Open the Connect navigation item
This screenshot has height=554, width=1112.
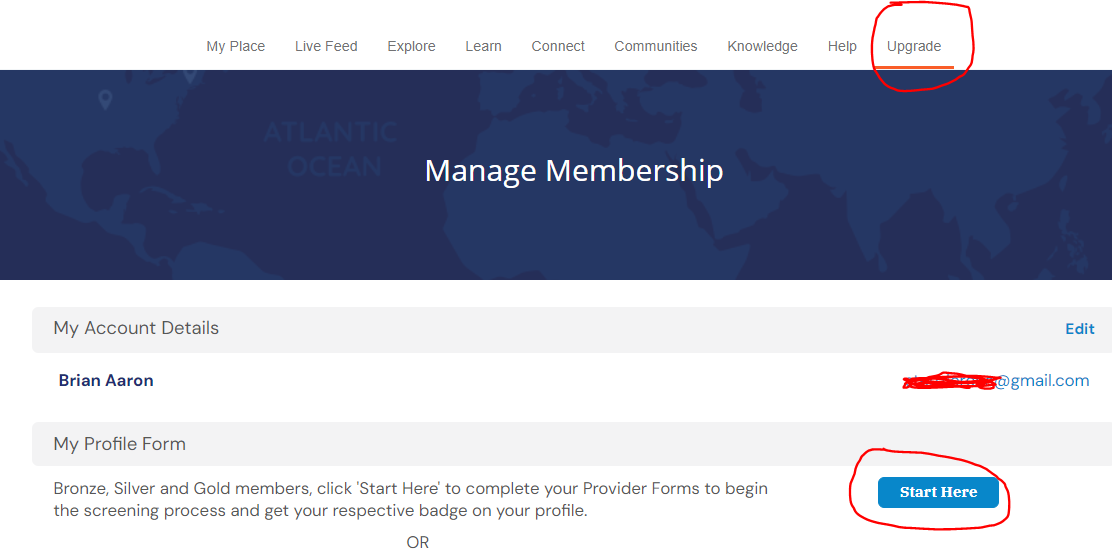pos(558,46)
